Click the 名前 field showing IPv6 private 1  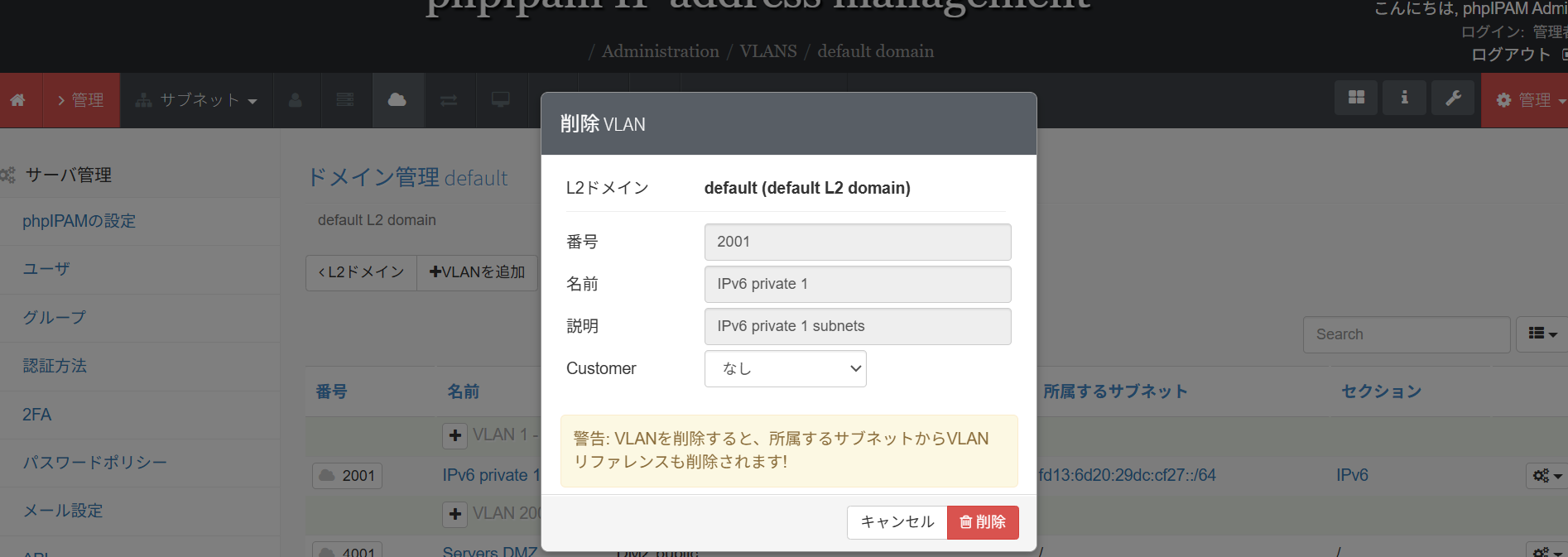click(858, 284)
